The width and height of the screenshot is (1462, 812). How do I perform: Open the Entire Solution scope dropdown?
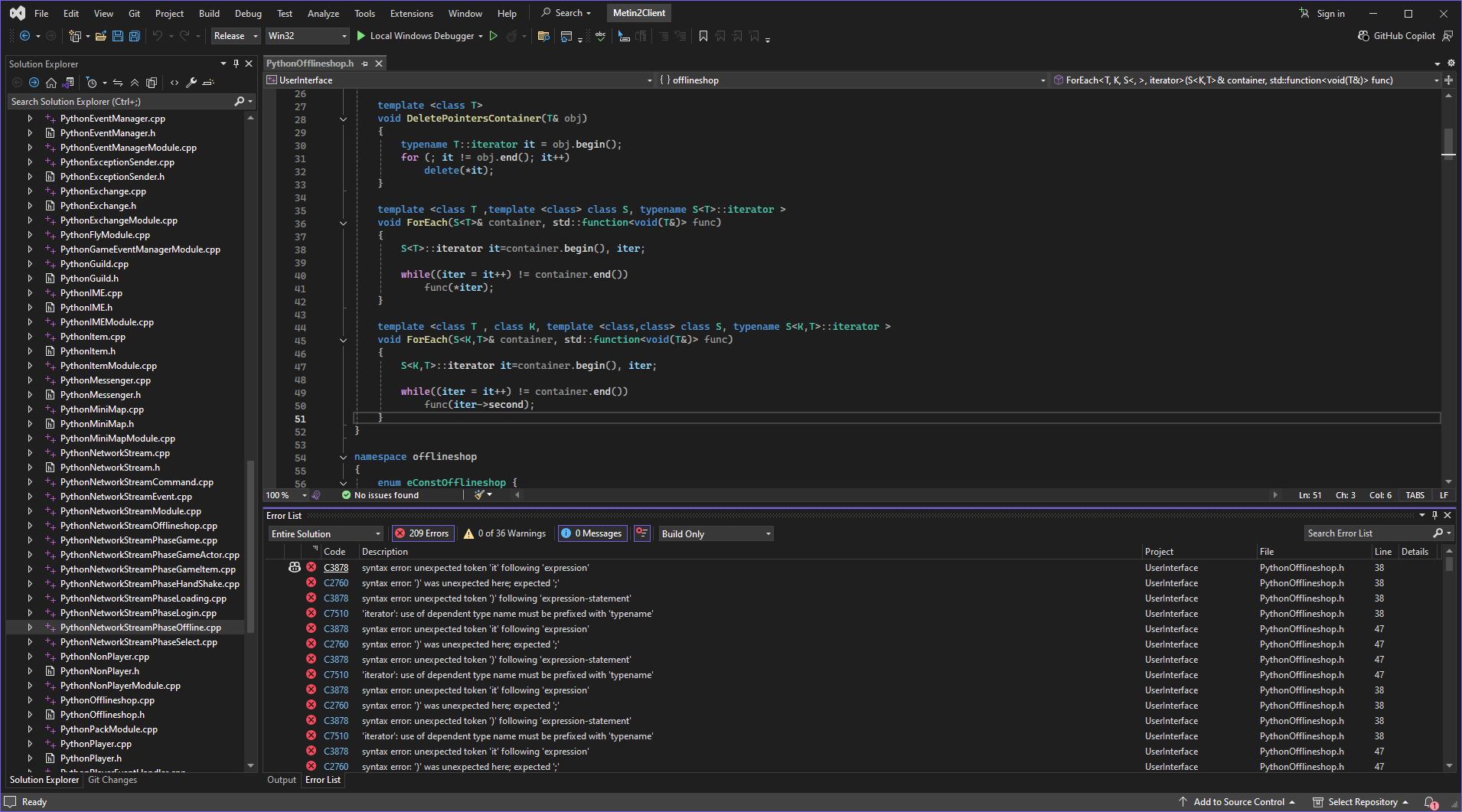point(325,533)
